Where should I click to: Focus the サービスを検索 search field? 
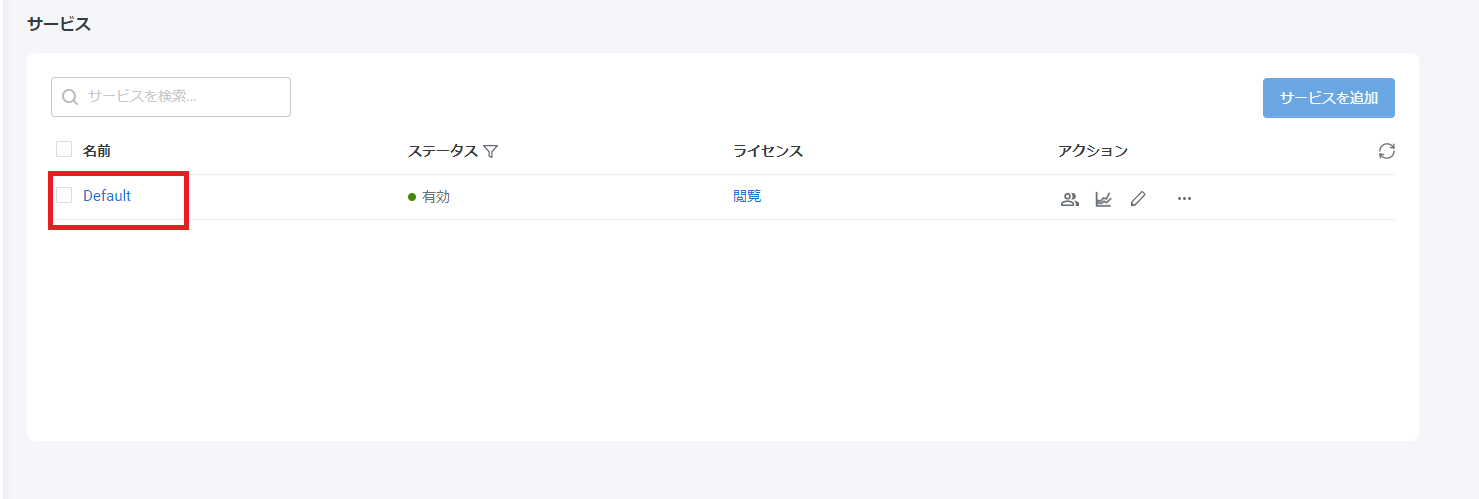180,97
